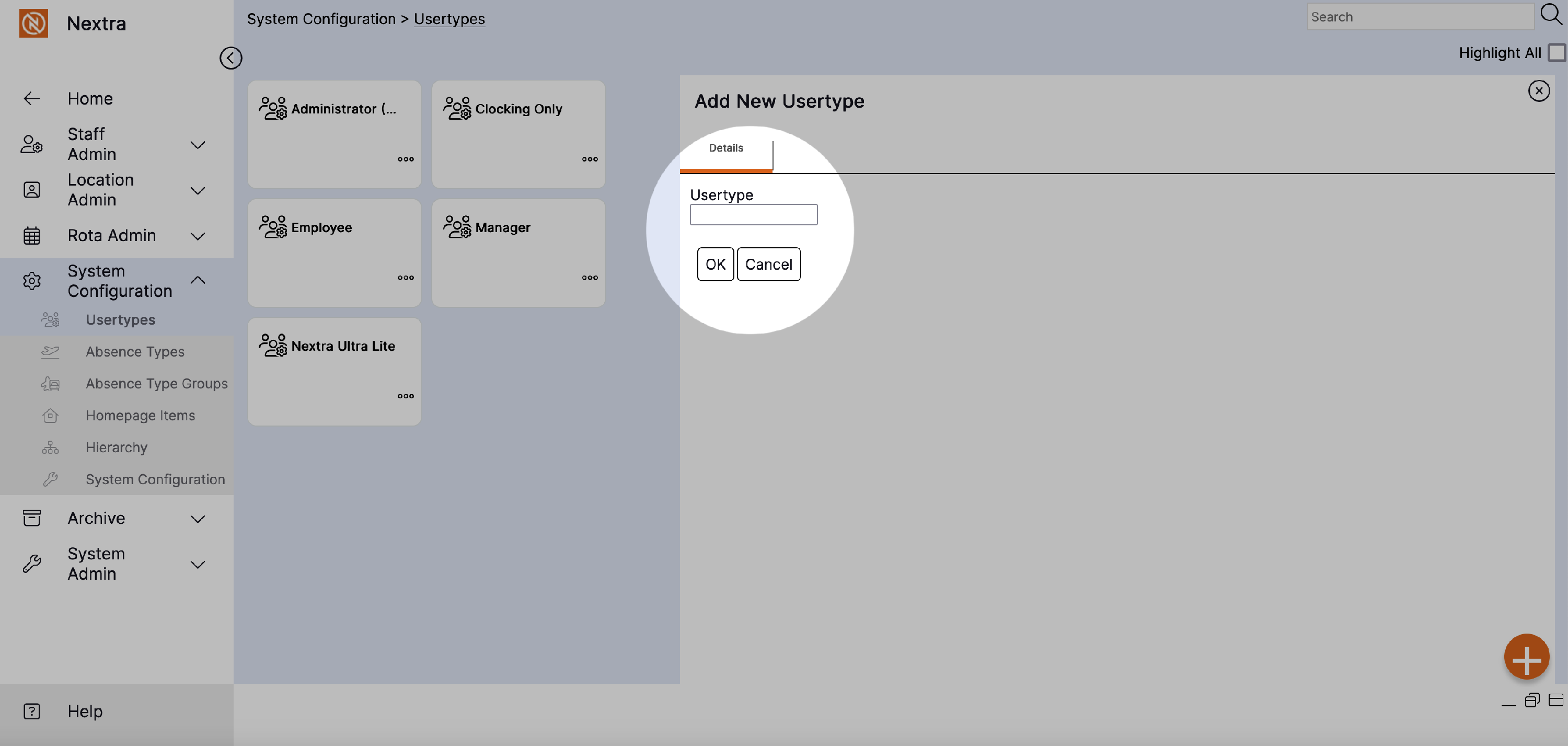Open the Nextra Ultra Lite options dots

pos(406,396)
